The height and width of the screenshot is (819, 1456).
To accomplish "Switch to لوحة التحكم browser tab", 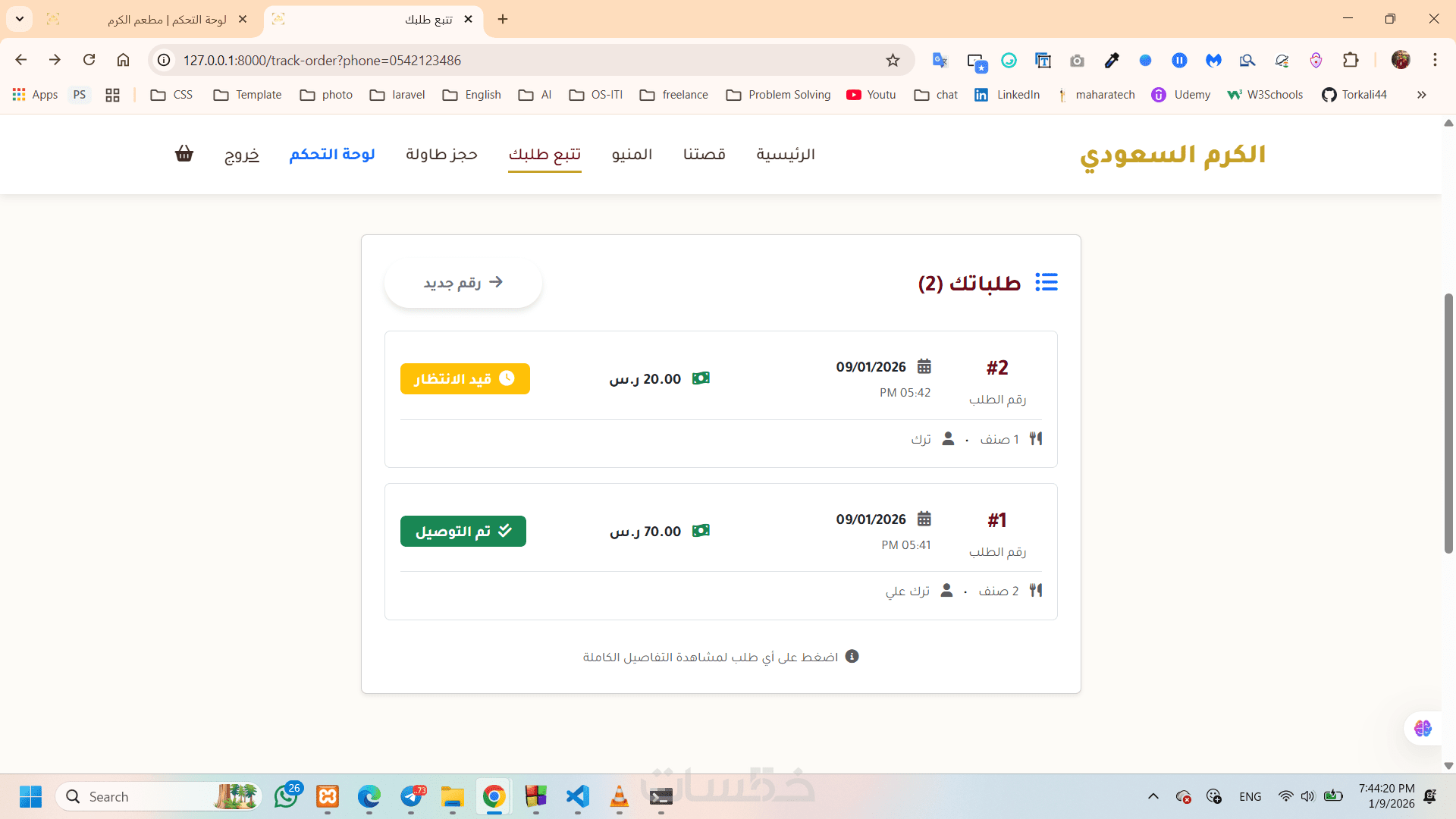I will pos(167,20).
